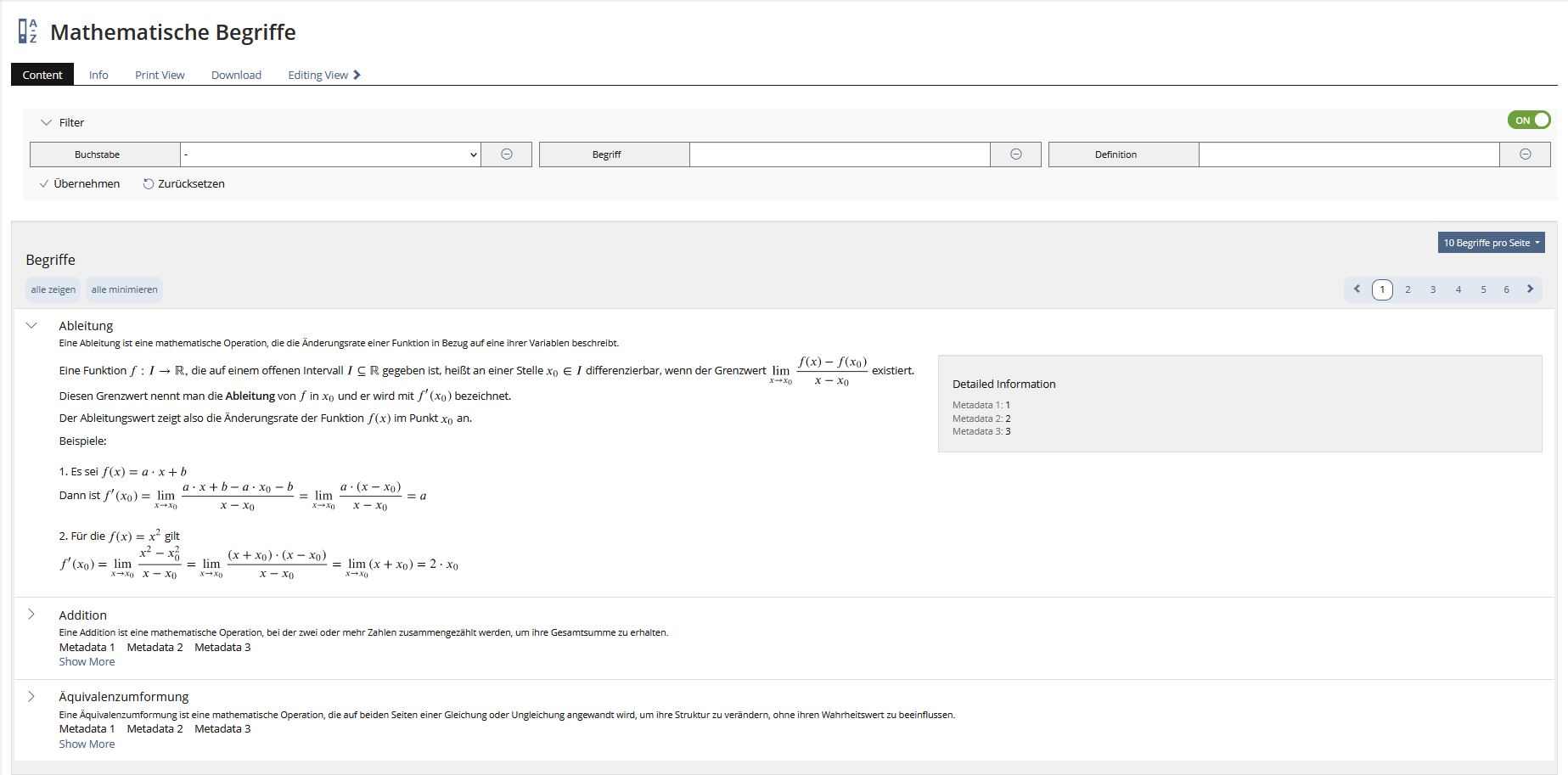The width and height of the screenshot is (1568, 775).
Task: Click the glossary A-Z icon beside title
Action: (28, 31)
